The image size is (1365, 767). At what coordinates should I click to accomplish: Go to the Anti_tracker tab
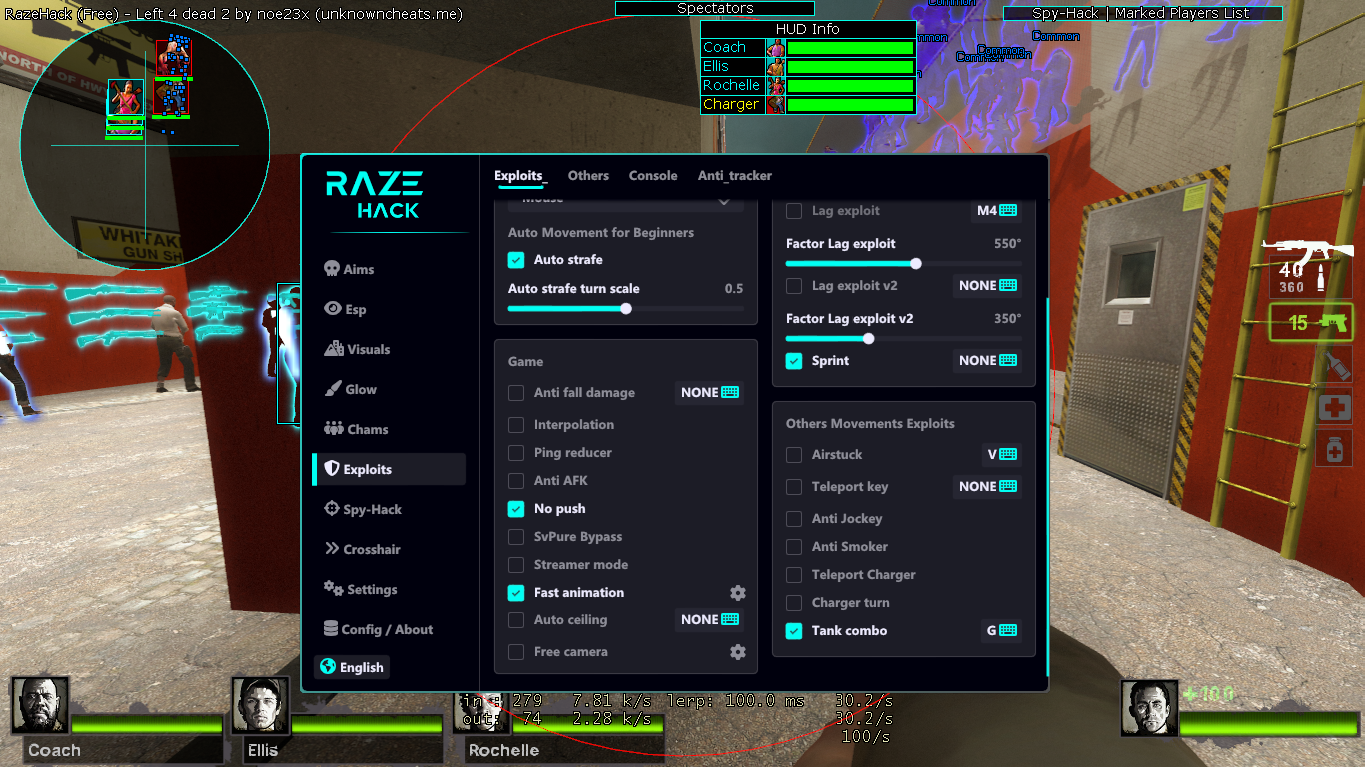pyautogui.click(x=735, y=176)
